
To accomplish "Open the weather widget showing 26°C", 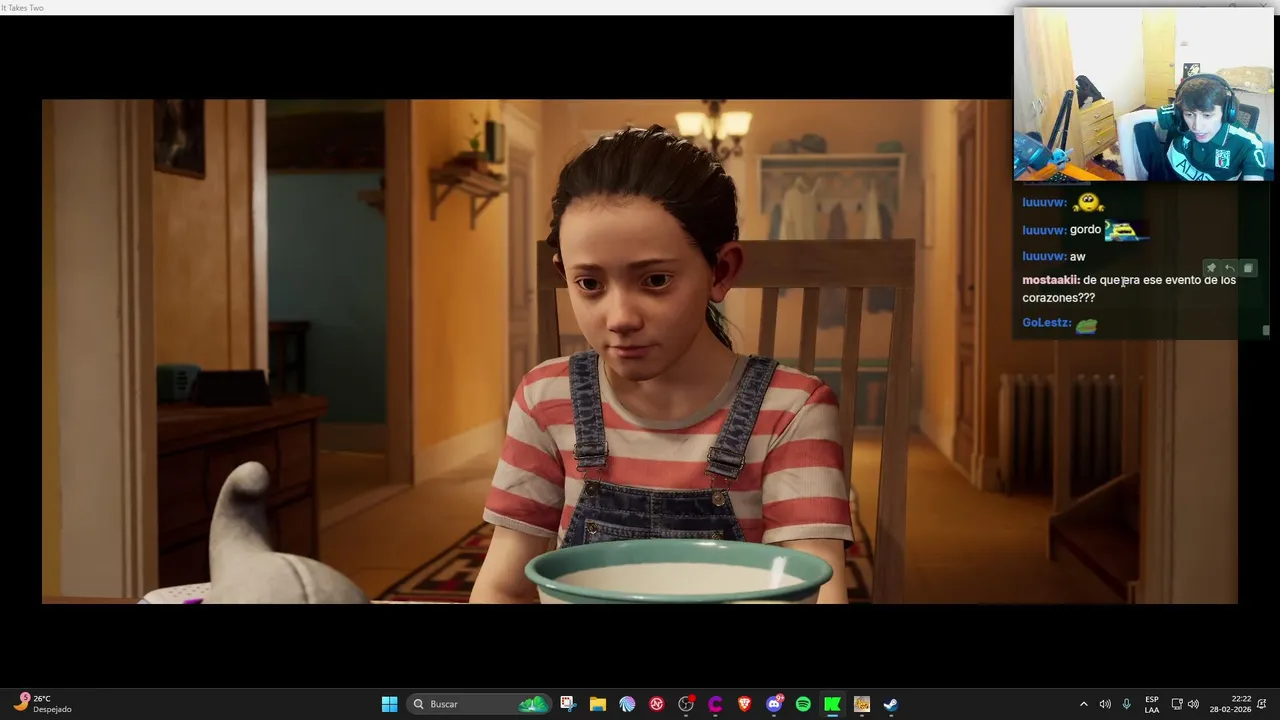I will [44, 704].
